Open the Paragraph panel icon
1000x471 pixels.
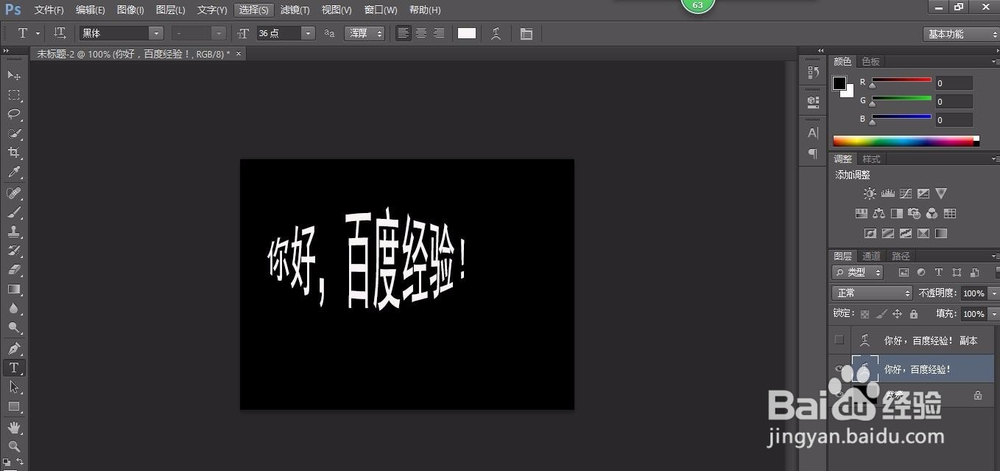pyautogui.click(x=813, y=154)
